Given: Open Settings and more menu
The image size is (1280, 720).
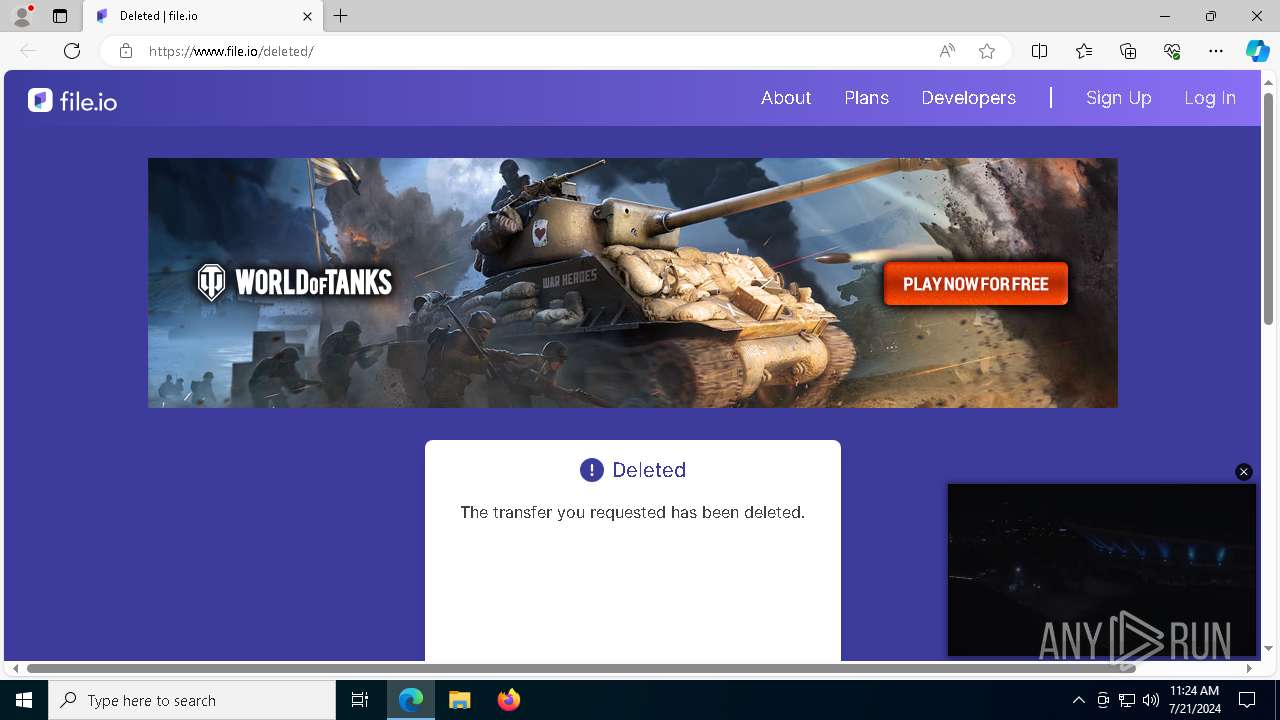Looking at the screenshot, I should tap(1216, 51).
